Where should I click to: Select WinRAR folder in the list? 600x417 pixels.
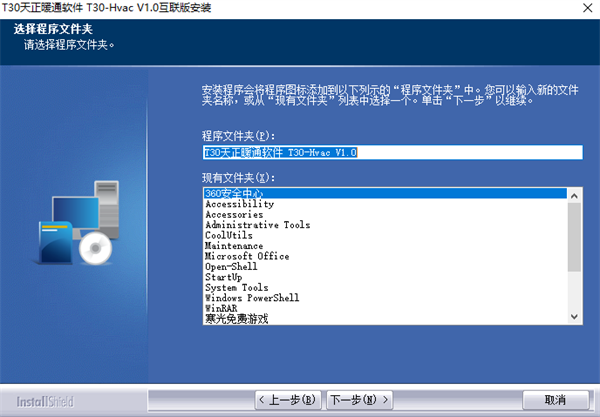pyautogui.click(x=385, y=308)
